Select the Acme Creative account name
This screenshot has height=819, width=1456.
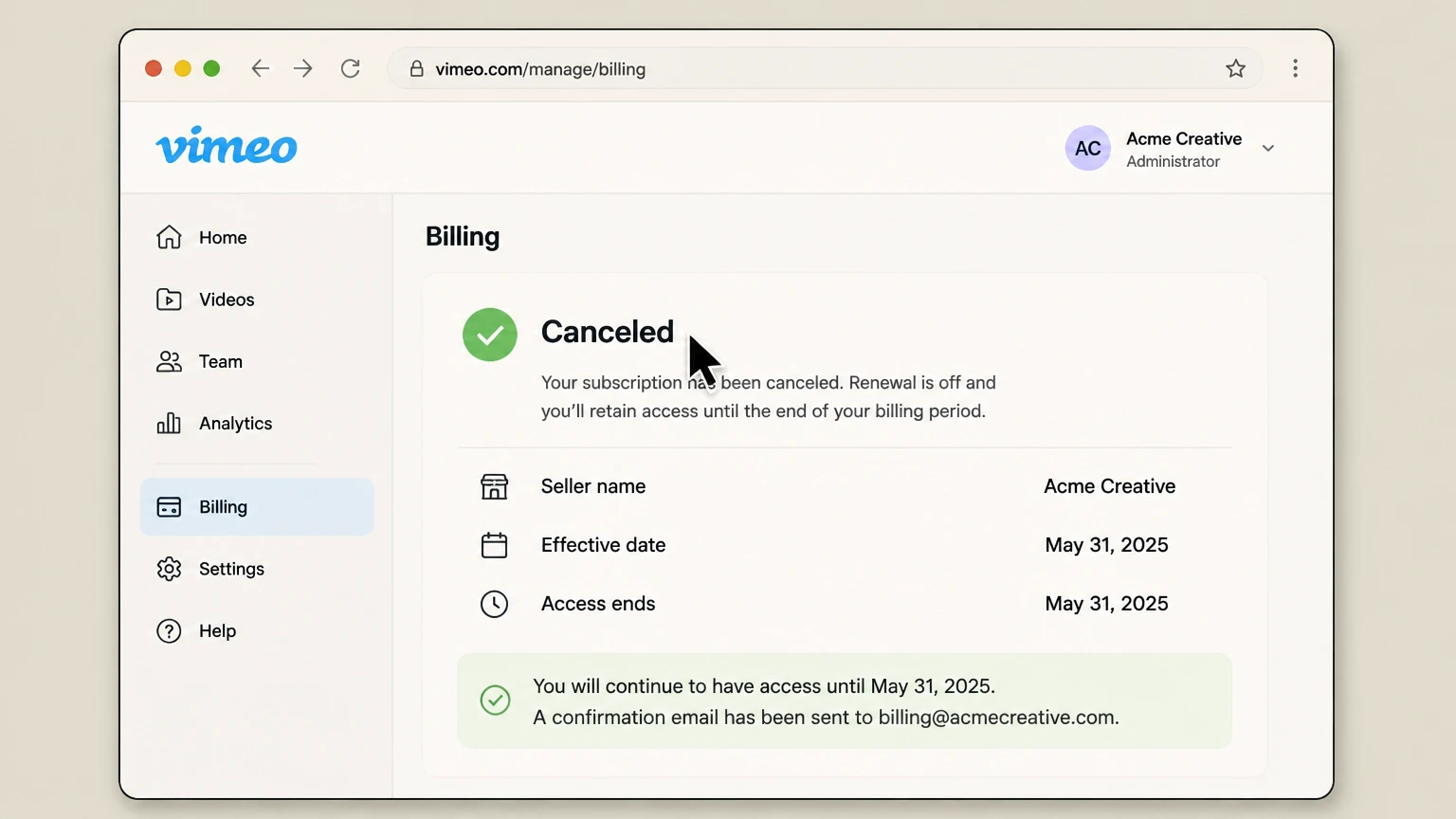click(1184, 138)
